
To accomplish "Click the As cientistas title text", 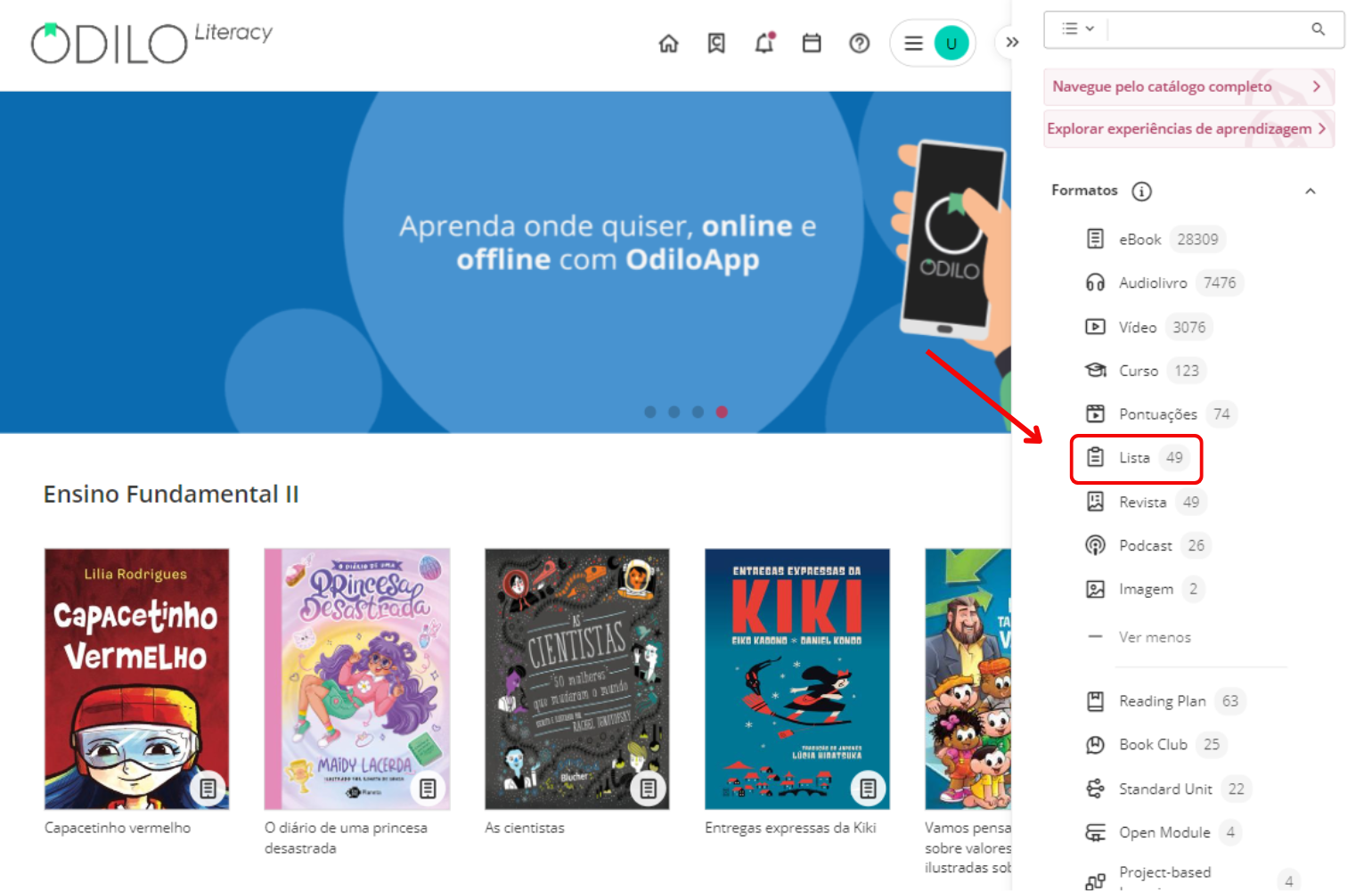I will pyautogui.click(x=525, y=828).
